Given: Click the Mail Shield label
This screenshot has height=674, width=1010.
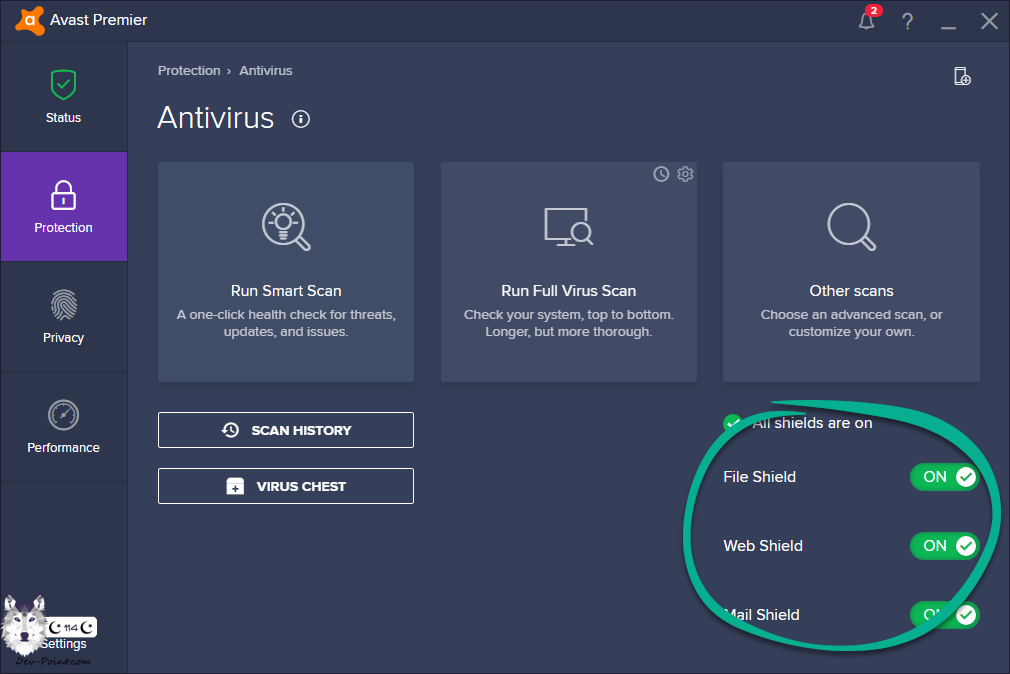Looking at the screenshot, I should pyautogui.click(x=761, y=615).
